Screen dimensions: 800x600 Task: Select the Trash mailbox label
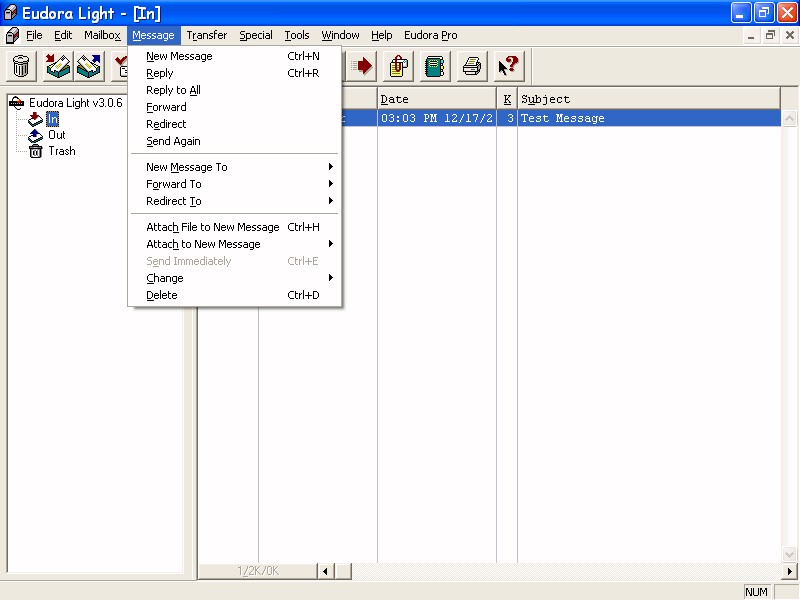coord(62,151)
